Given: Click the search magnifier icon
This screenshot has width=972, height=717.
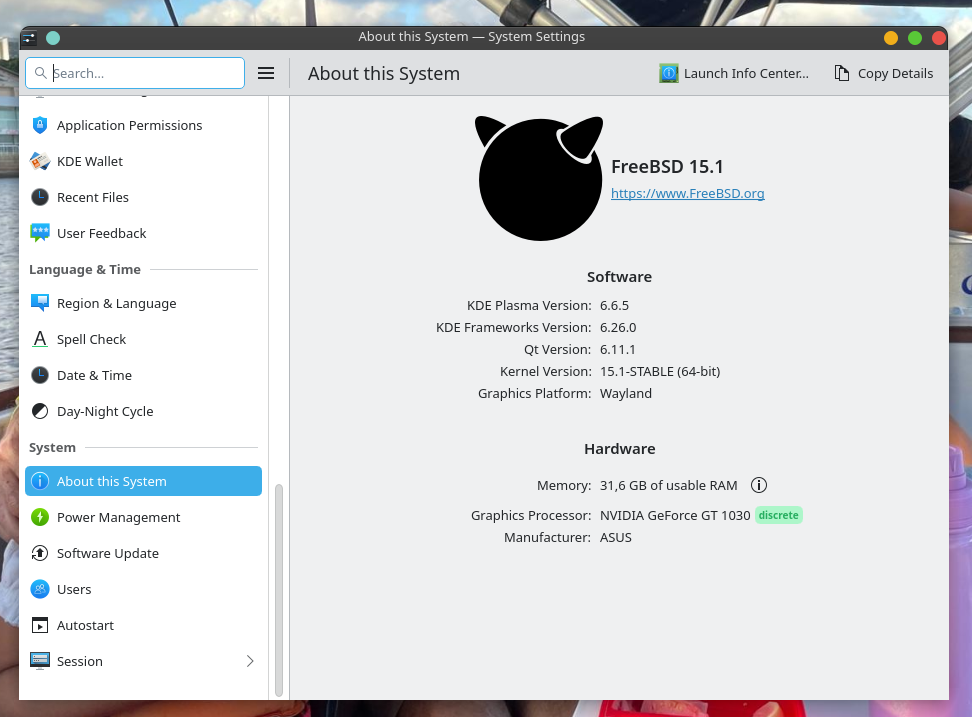Looking at the screenshot, I should pyautogui.click(x=40, y=73).
